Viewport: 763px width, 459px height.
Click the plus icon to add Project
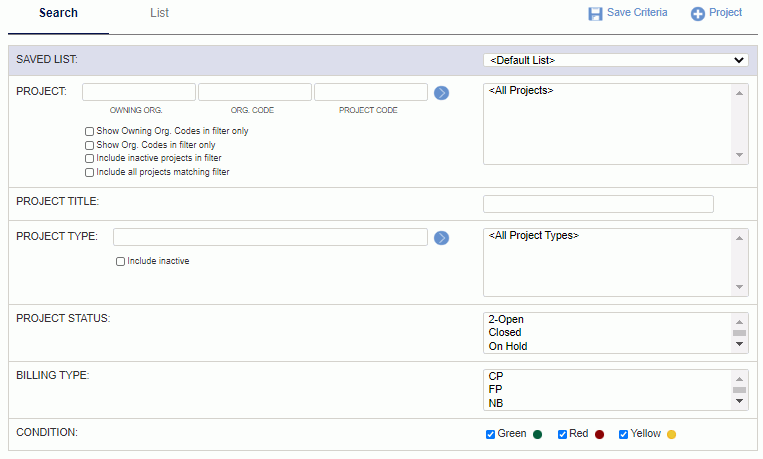[697, 14]
